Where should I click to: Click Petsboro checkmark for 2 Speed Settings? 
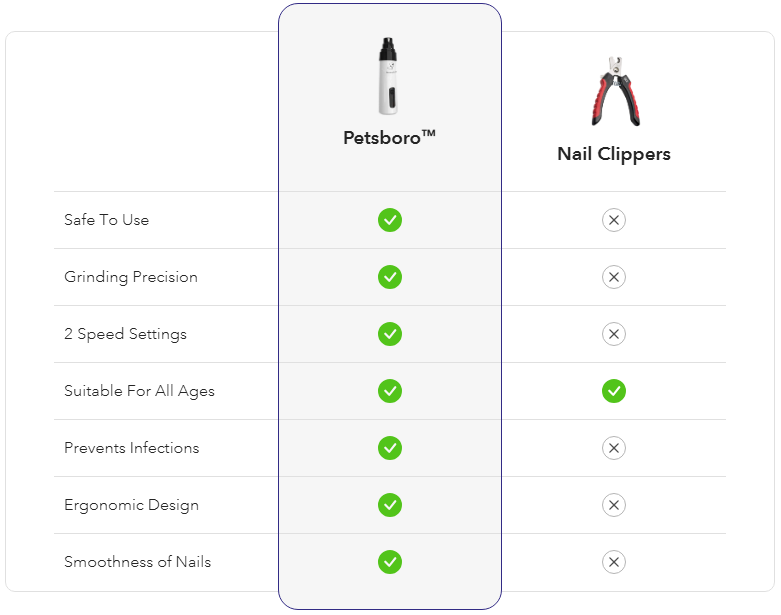tap(390, 334)
